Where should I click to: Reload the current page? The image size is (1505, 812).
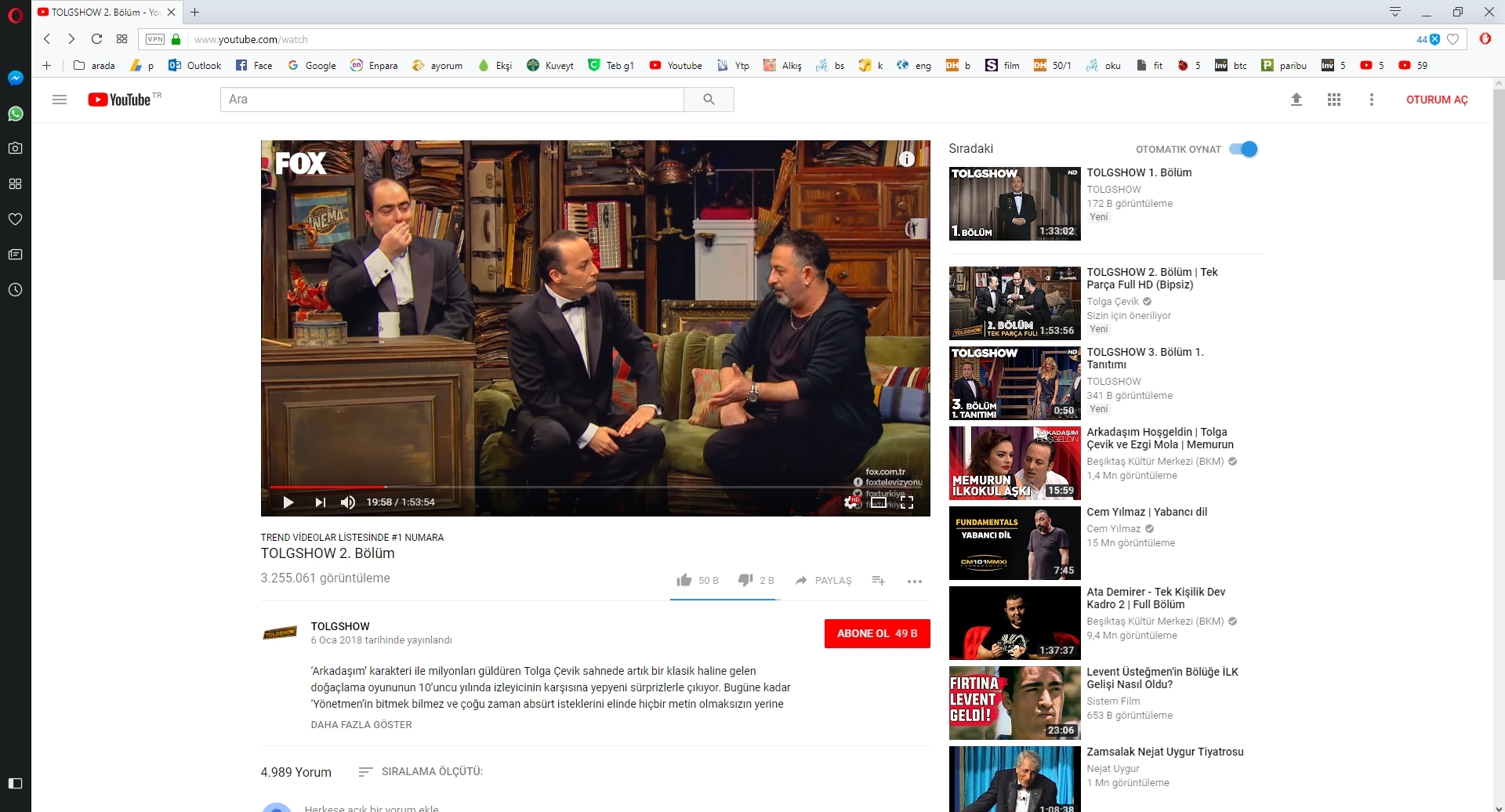(x=96, y=39)
